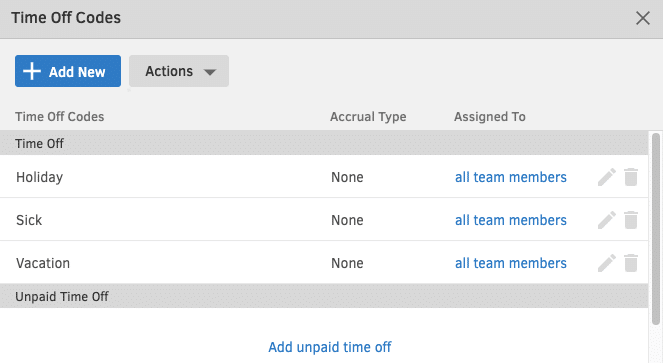Viewport: 663px width, 363px height.
Task: Delete the Vacation time off code
Action: coord(631,263)
